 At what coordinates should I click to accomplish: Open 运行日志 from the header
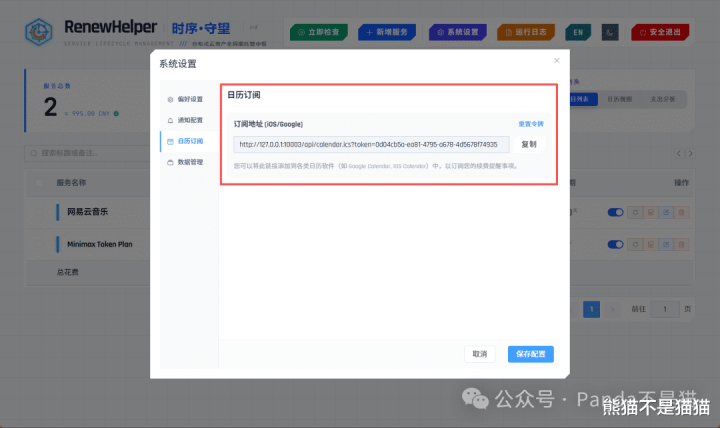(x=526, y=32)
